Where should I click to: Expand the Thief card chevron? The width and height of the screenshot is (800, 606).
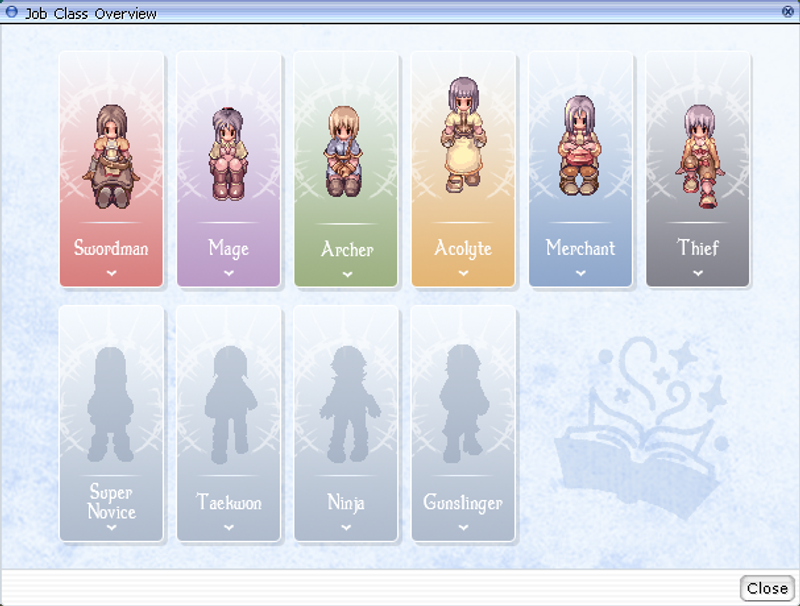tap(698, 273)
